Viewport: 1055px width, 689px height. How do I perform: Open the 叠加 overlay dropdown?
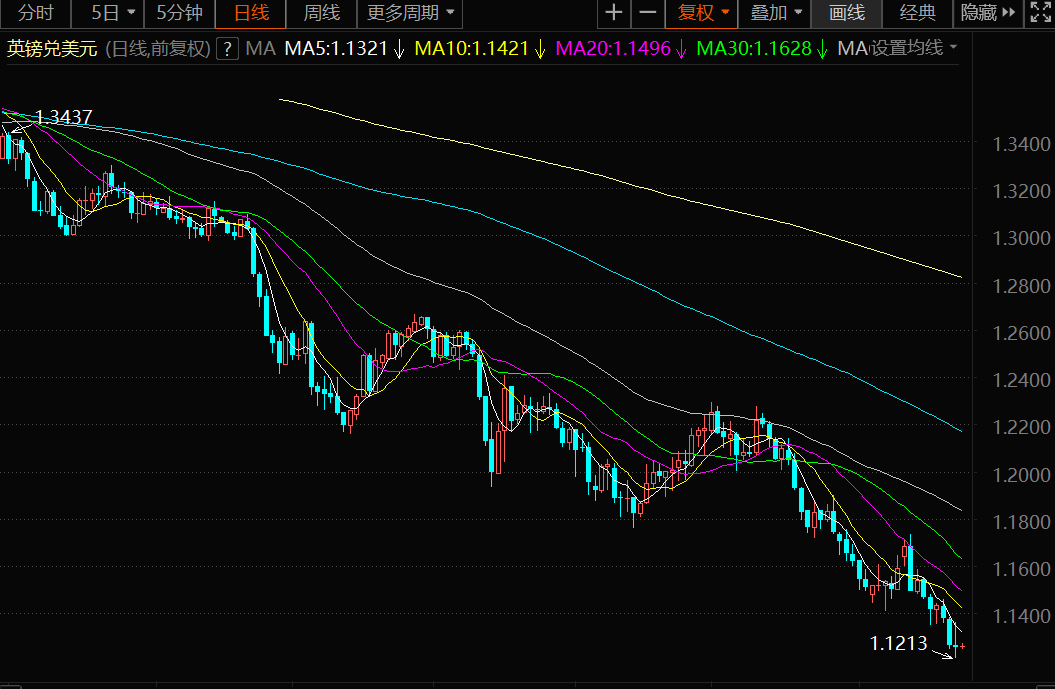775,13
